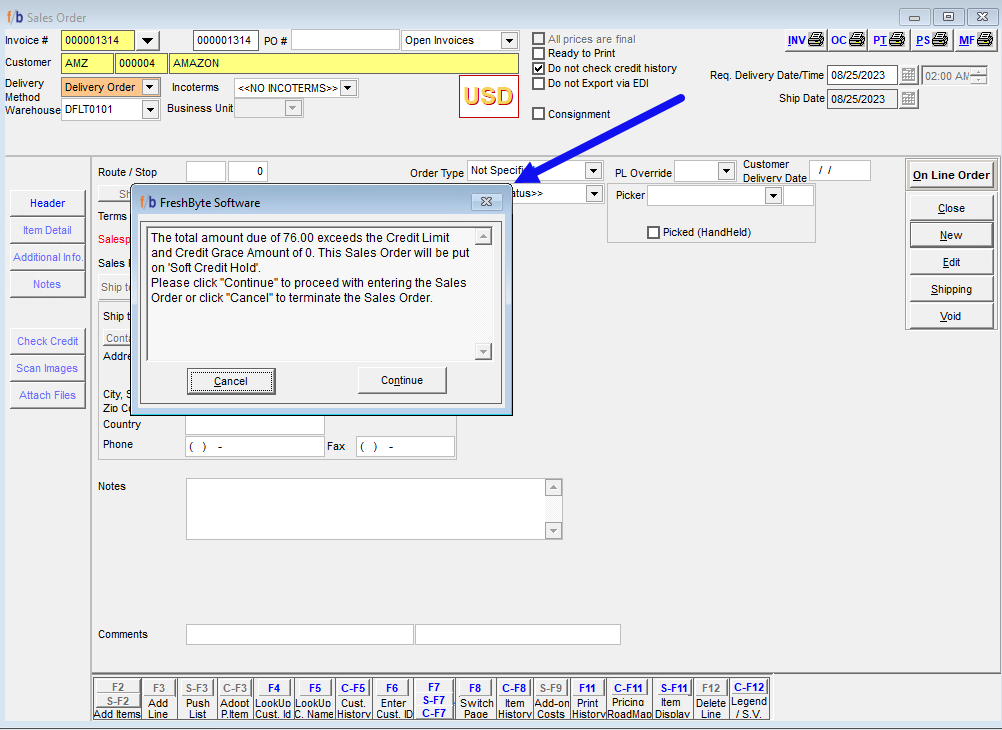Tick the Consignment checkbox
Screen dimensions: 1002x730
(x=539, y=114)
